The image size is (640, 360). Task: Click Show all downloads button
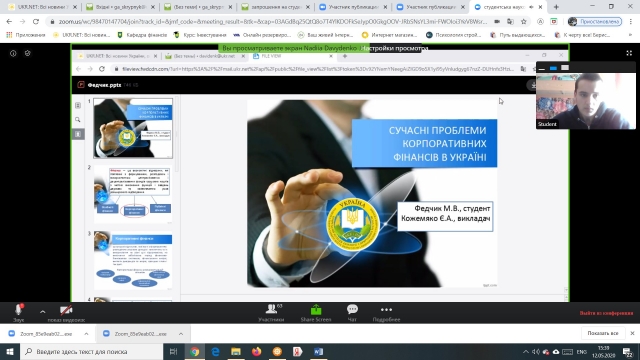pos(603,333)
